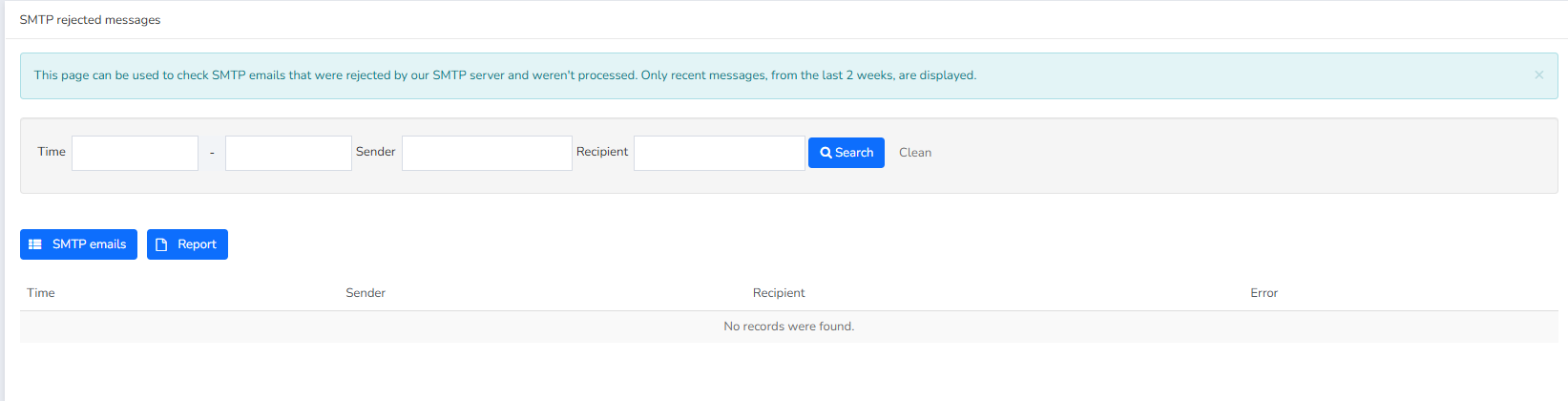
Task: Click the Recipient label in filter bar
Action: 602,152
